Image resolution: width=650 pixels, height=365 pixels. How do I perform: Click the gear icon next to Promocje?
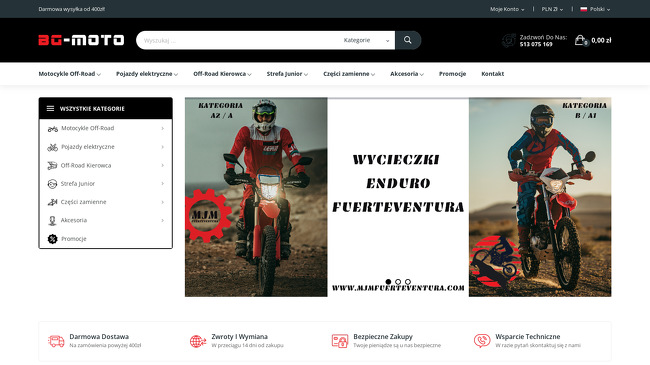[52, 239]
